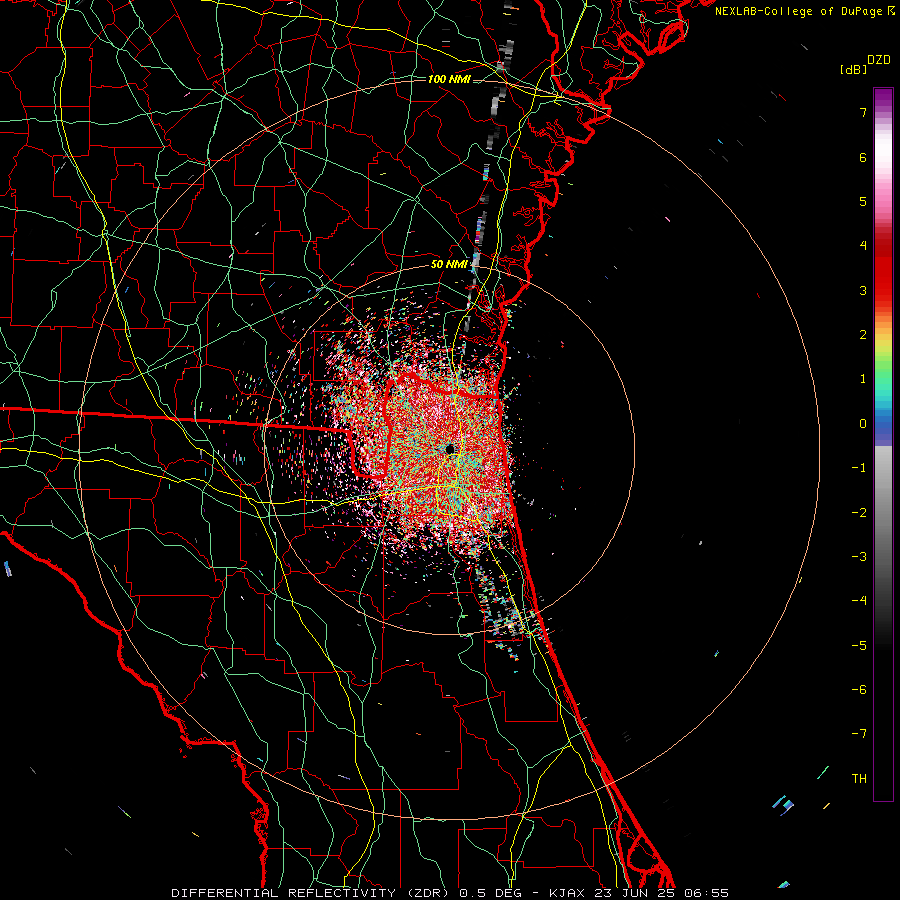Click the "0" scale label
900x900 pixels.
point(863,424)
